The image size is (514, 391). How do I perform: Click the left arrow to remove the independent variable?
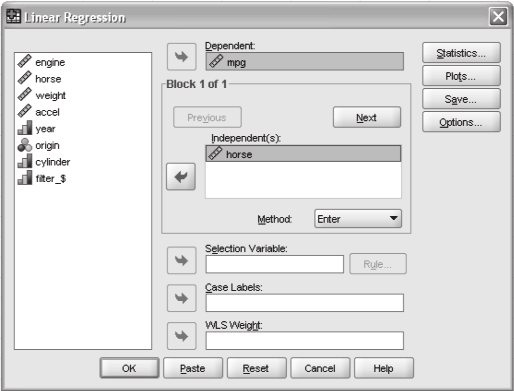[181, 177]
